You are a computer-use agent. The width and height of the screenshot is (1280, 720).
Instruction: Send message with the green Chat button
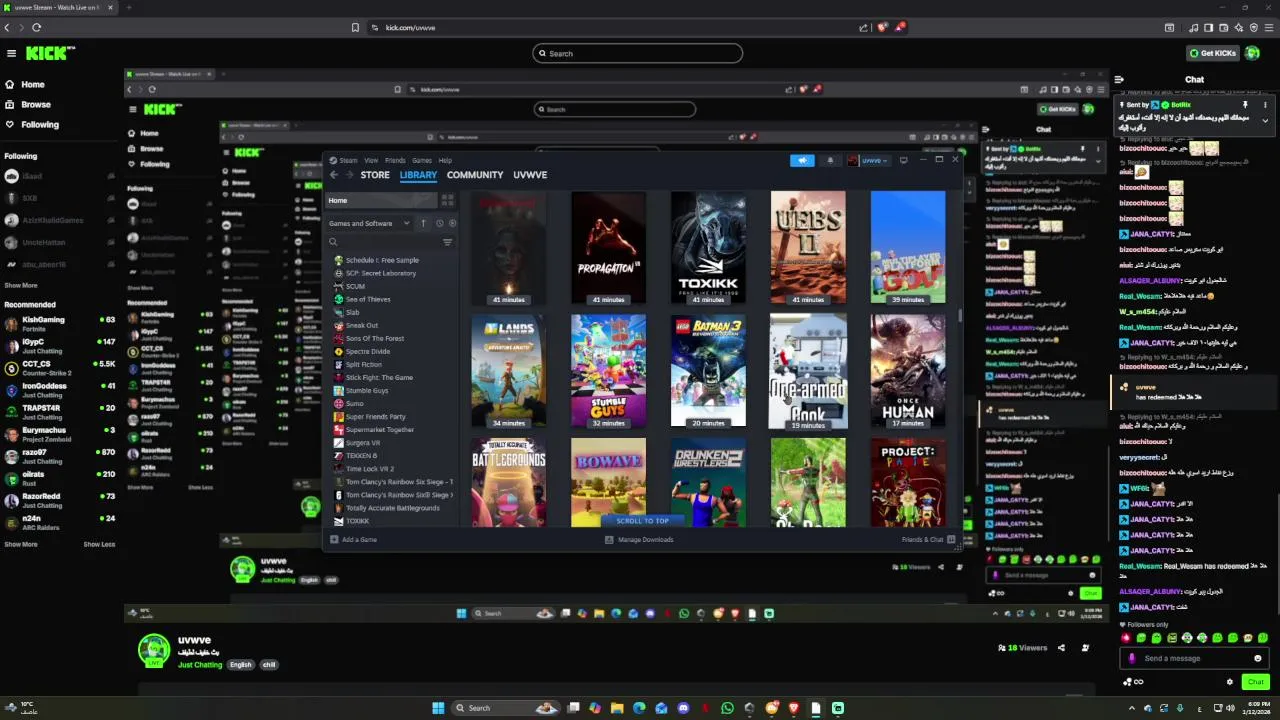pyautogui.click(x=1256, y=682)
